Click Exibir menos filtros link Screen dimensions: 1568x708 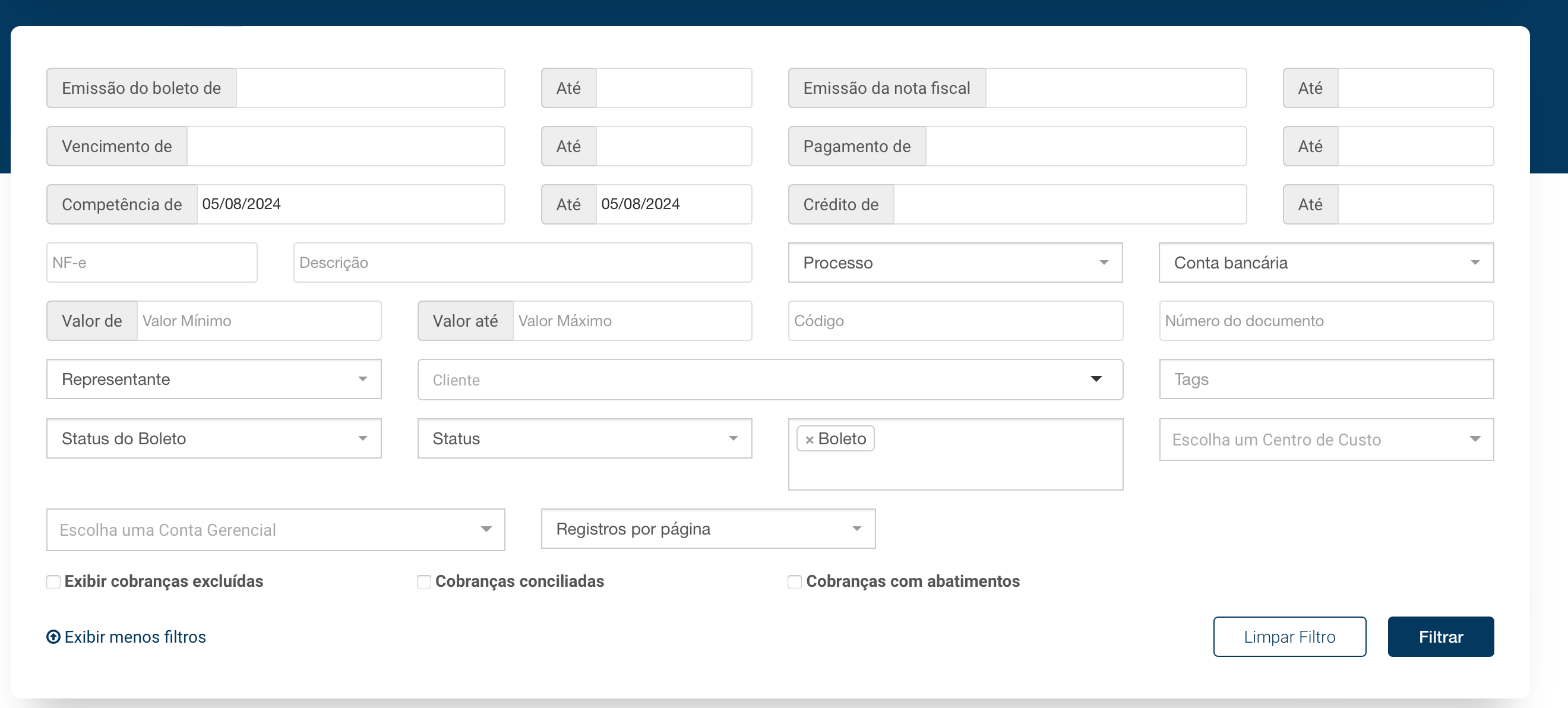point(135,636)
